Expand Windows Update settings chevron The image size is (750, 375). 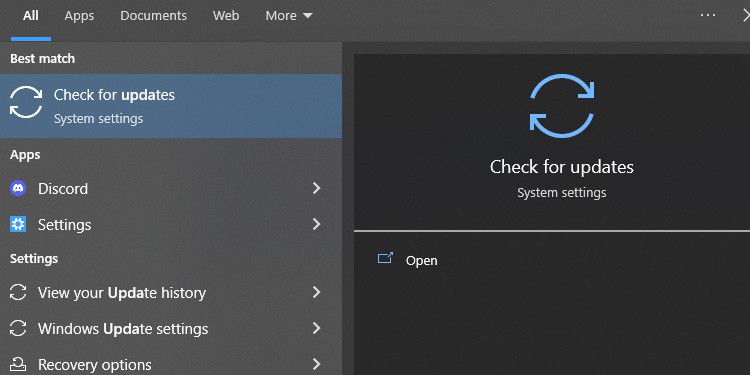316,328
